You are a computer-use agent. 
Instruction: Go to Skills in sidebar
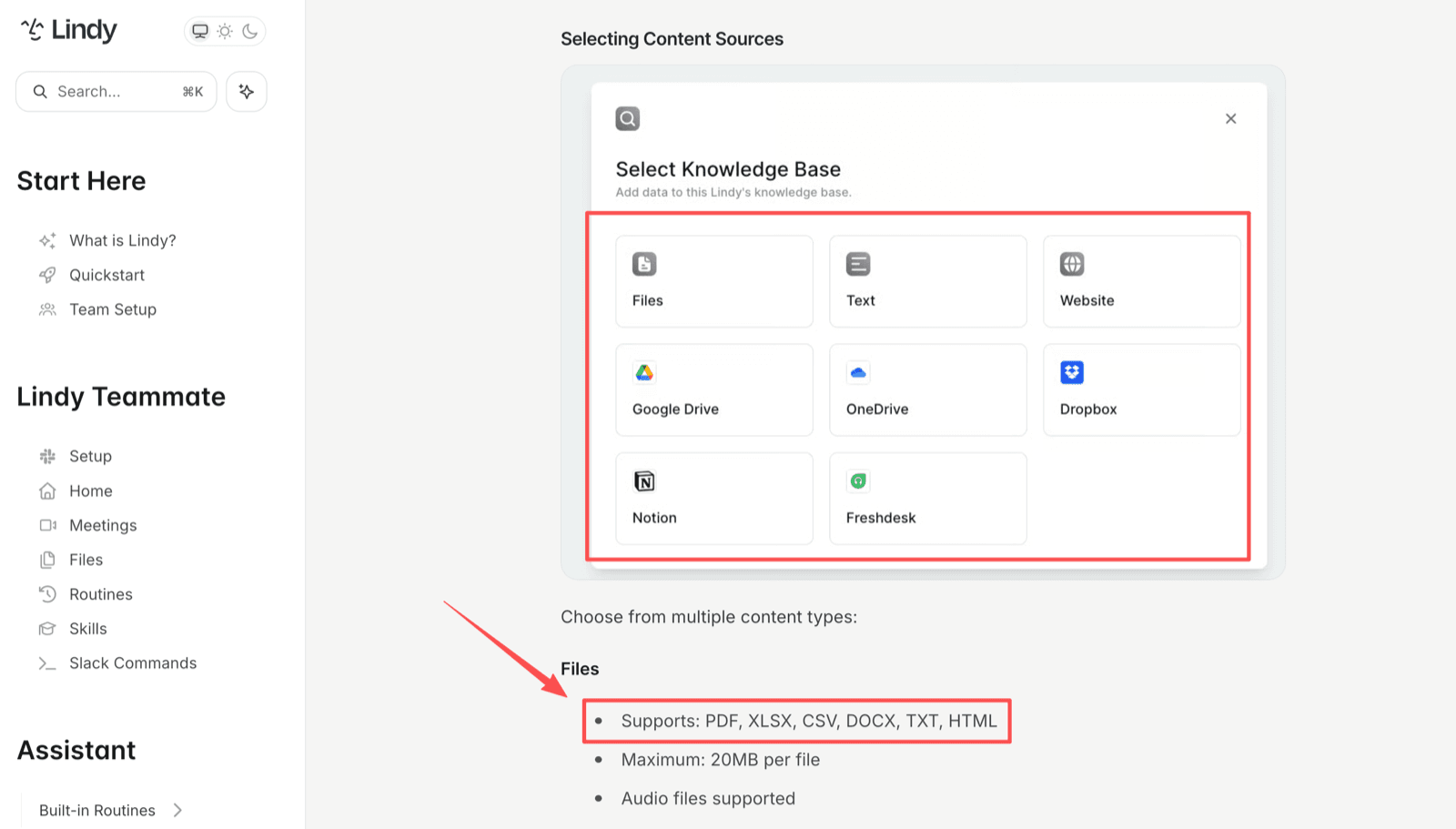87,629
